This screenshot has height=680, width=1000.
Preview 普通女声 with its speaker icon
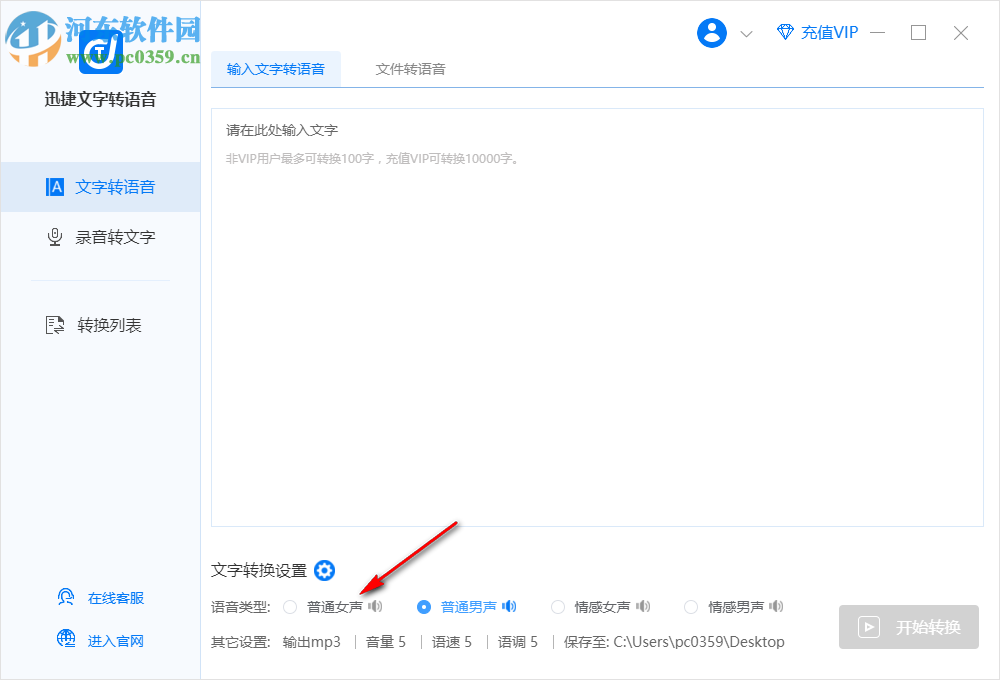tap(376, 606)
